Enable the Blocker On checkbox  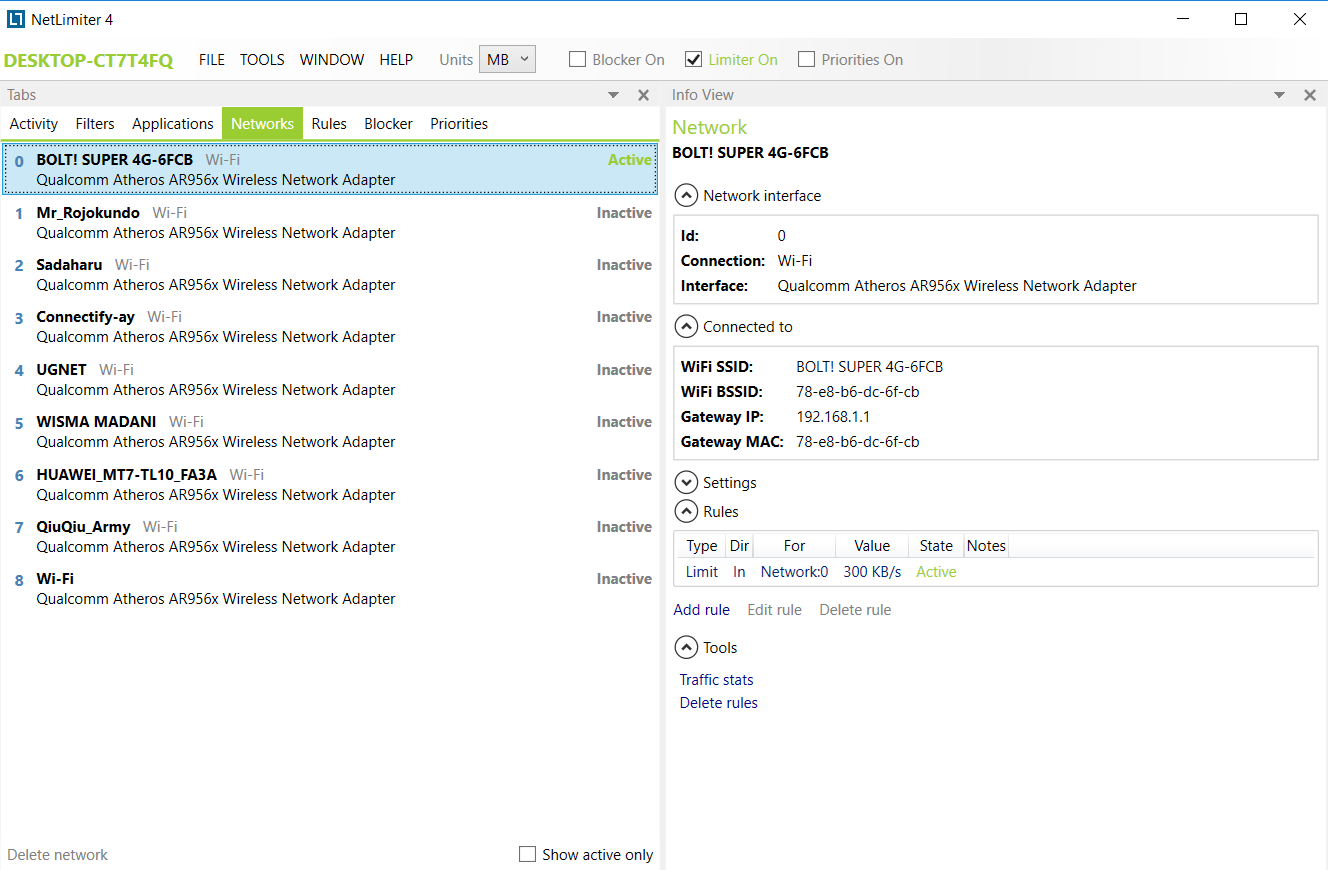click(577, 60)
